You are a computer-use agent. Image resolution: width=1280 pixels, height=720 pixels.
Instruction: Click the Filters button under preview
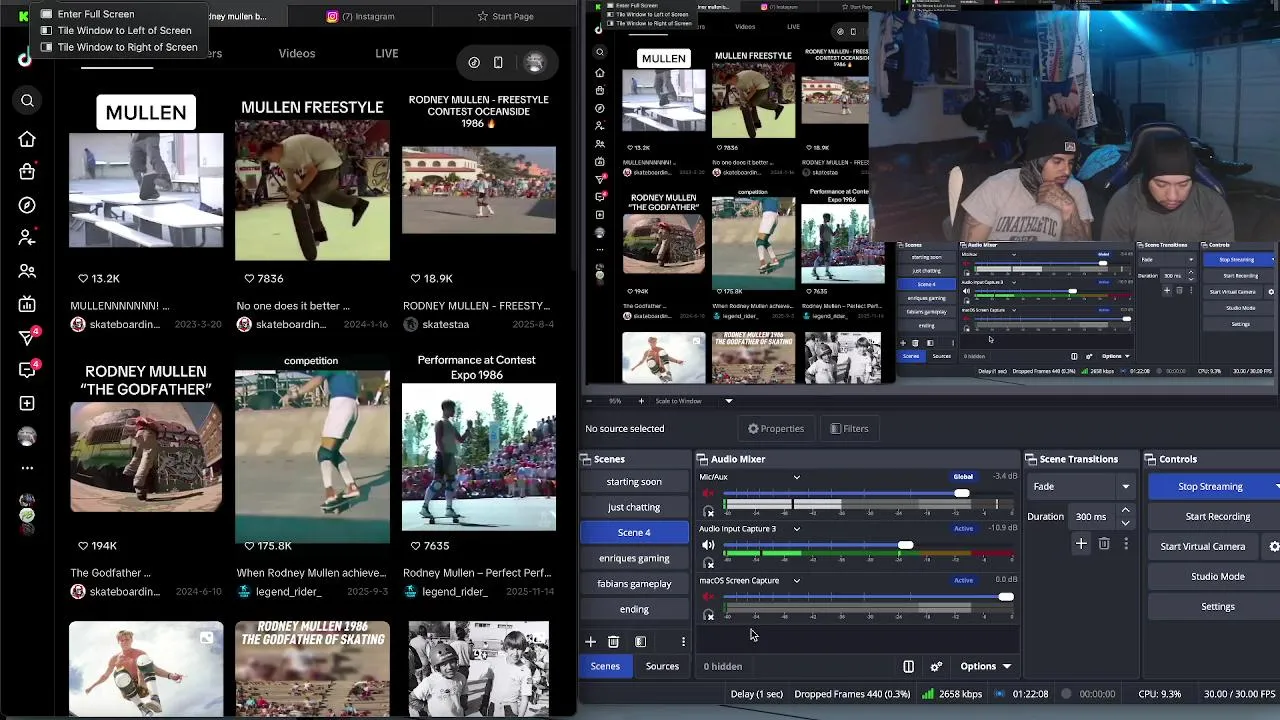point(849,429)
